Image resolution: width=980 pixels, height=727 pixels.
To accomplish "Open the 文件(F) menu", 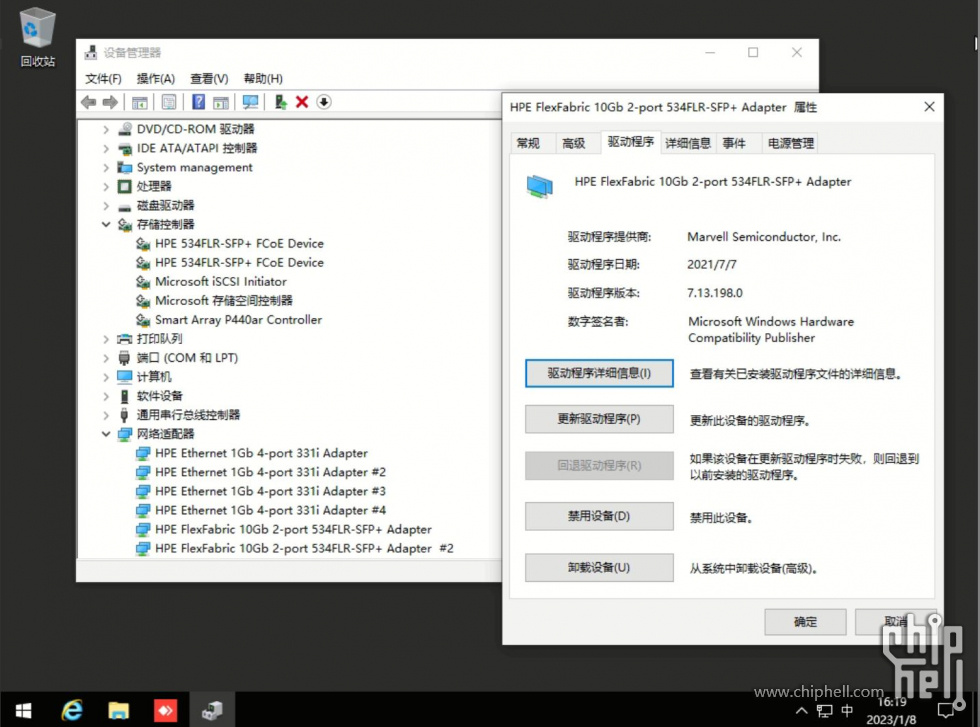I will (103, 79).
